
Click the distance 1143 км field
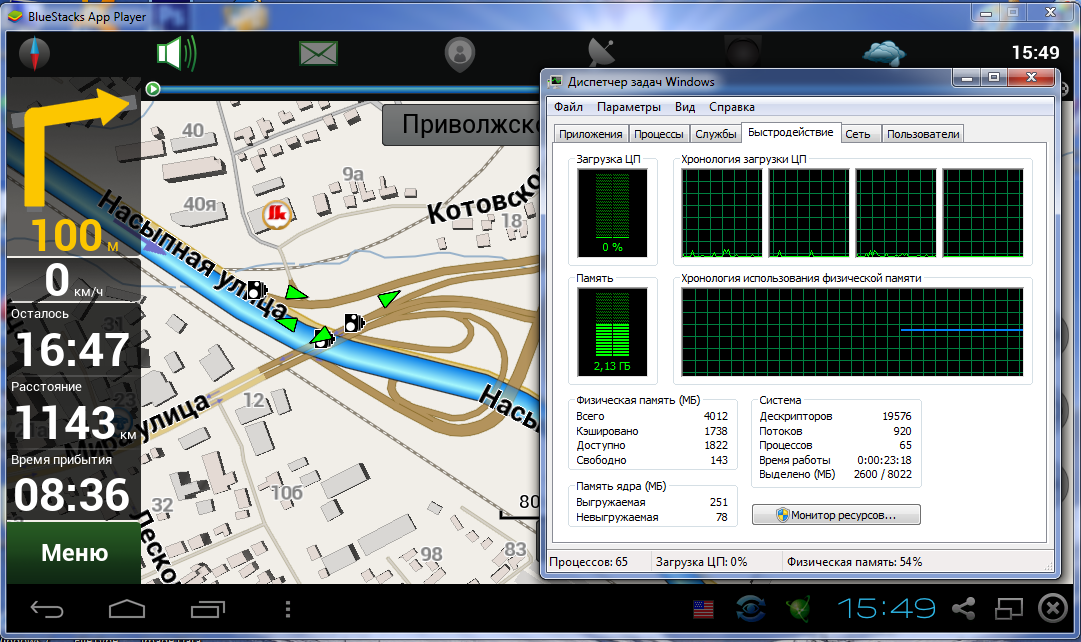[74, 412]
